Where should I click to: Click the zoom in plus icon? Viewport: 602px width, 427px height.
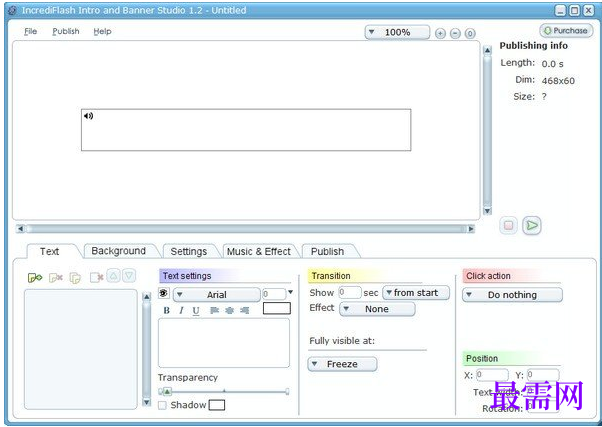click(440, 33)
